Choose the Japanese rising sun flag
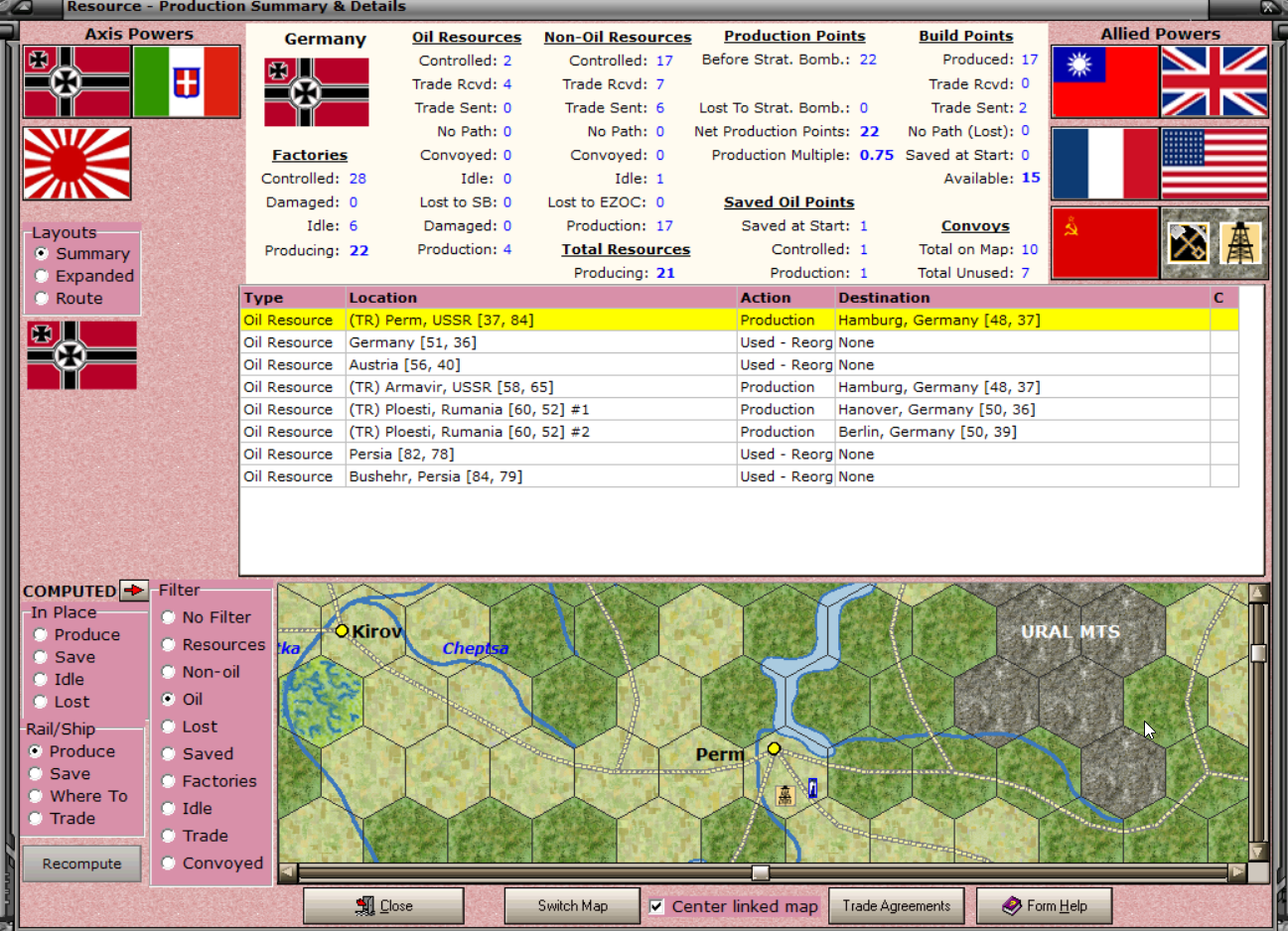Screen dimensions: 1288x931 [x=77, y=164]
